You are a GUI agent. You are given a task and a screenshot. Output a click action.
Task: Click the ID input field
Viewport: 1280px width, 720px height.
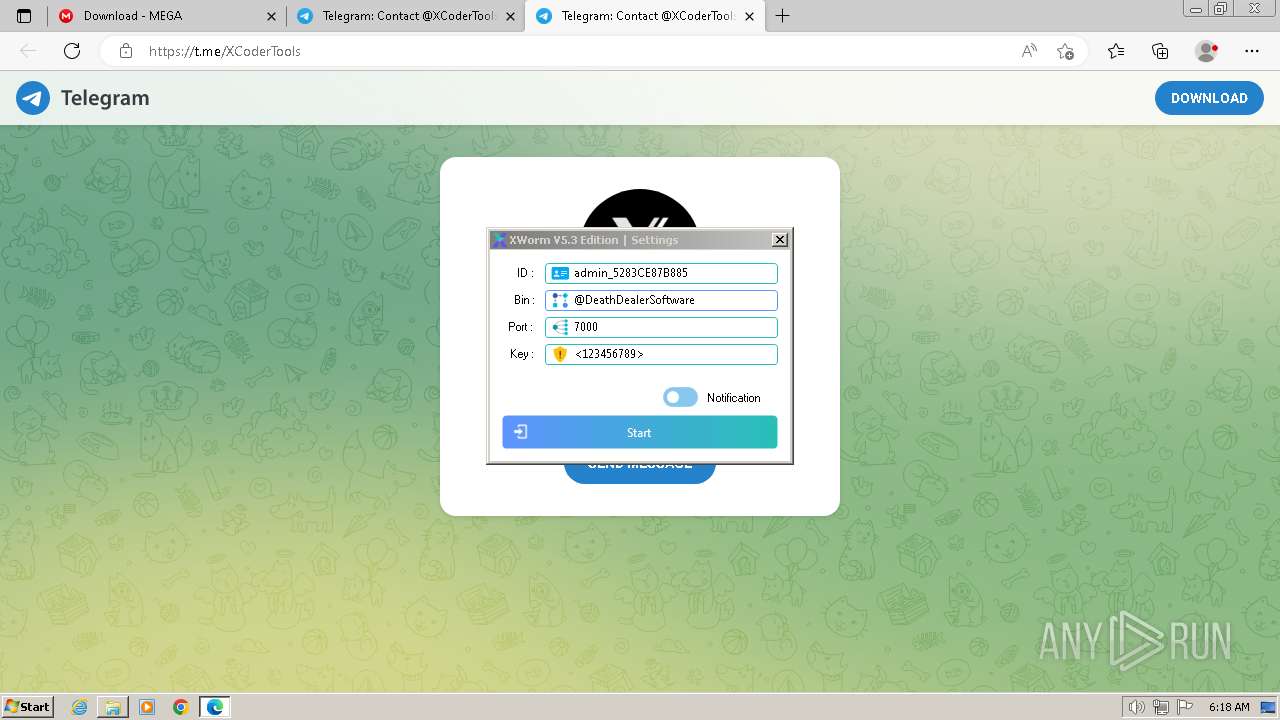point(661,273)
